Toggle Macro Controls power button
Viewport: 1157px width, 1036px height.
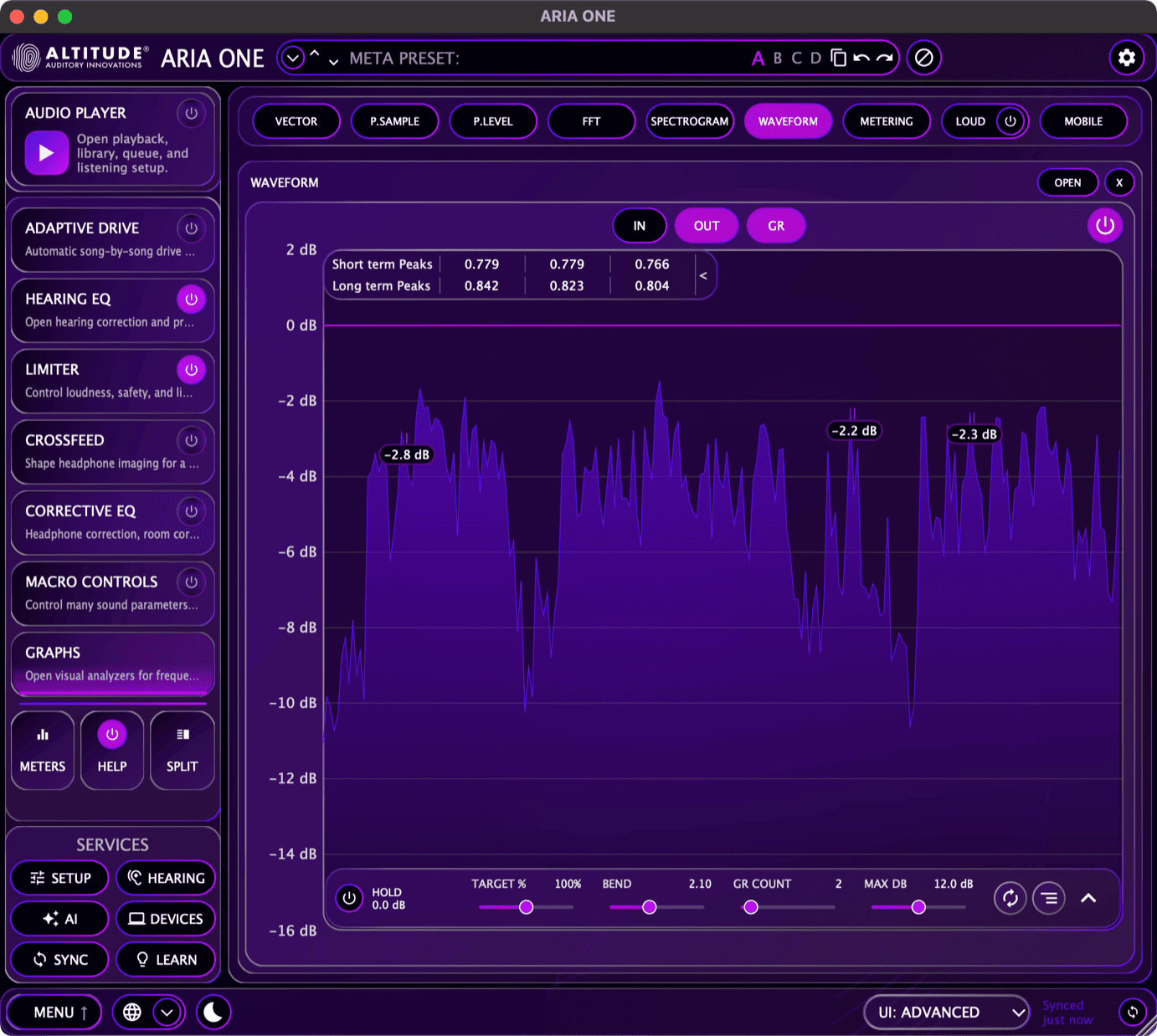click(192, 582)
